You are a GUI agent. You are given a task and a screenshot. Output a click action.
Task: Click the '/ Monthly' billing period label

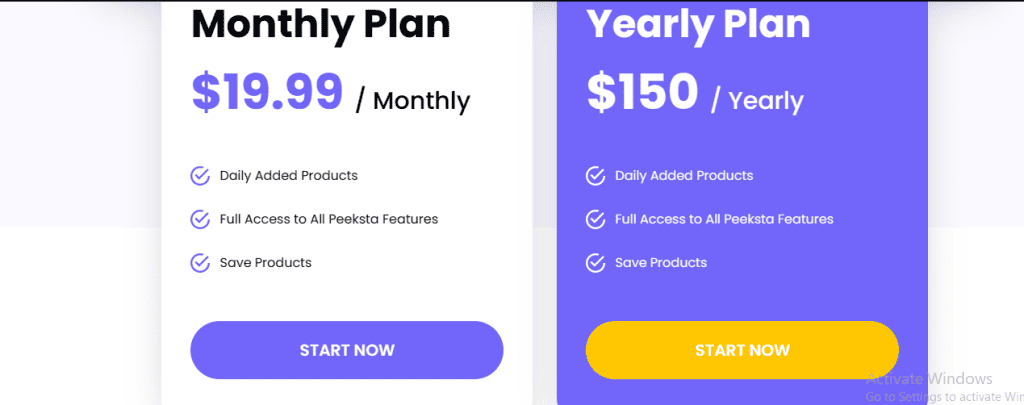click(x=413, y=101)
